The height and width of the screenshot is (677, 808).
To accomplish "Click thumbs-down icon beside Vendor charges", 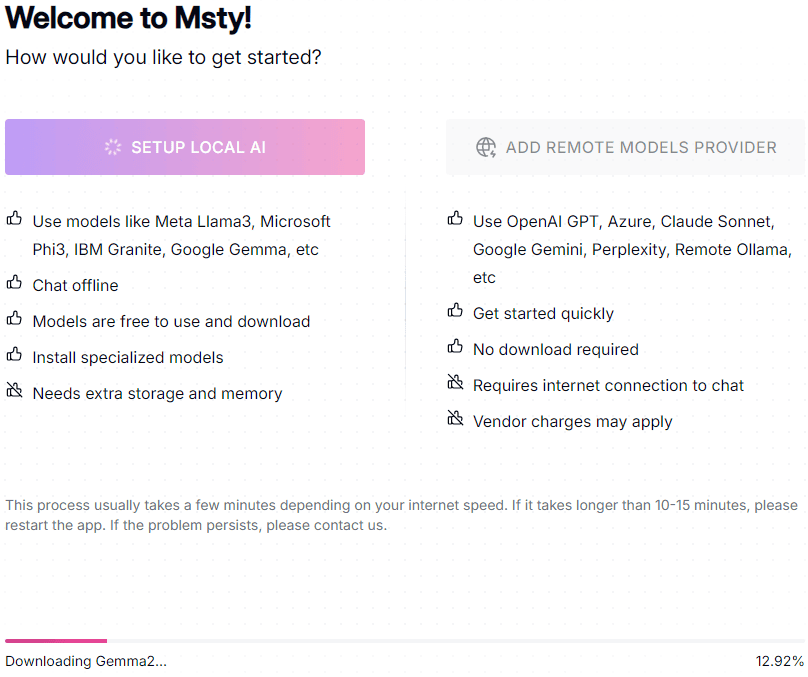I will (x=456, y=419).
